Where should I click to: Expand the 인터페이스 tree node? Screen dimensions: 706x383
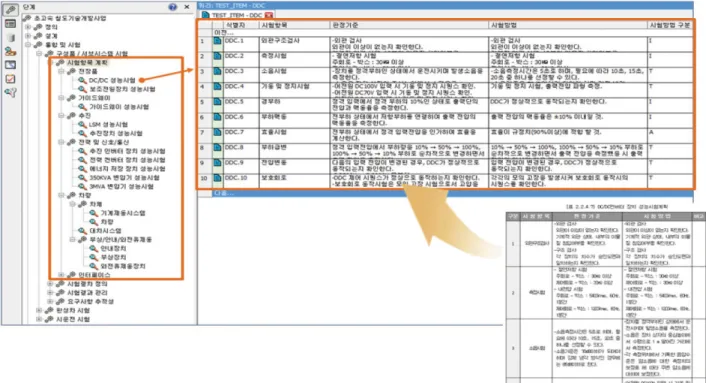61,275
